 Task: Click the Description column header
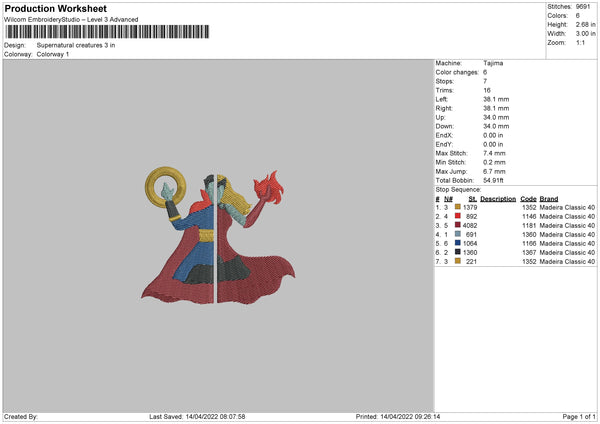click(x=499, y=198)
